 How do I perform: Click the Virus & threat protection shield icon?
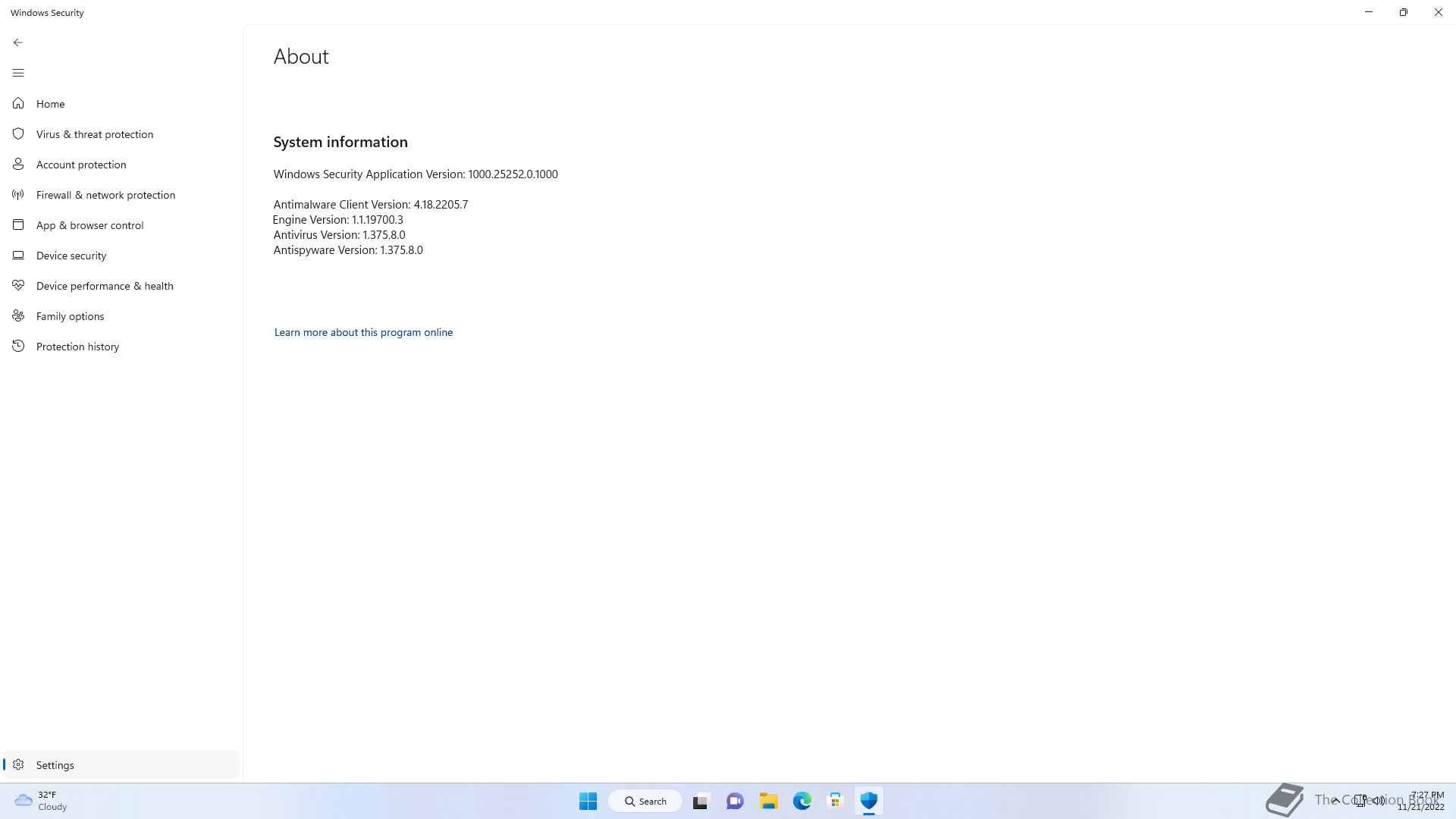tap(18, 133)
